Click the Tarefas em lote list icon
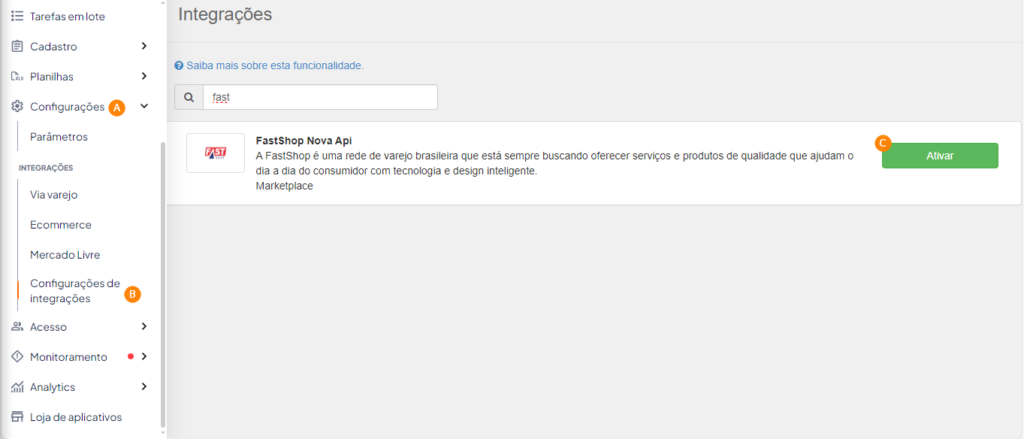1024x439 pixels. (18, 16)
